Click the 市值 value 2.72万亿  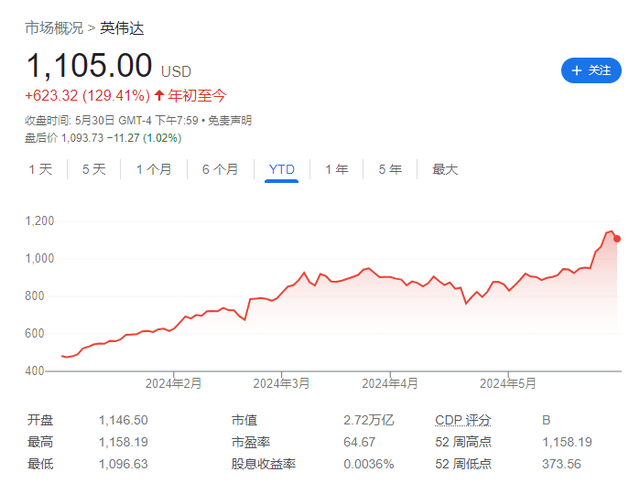pos(369,420)
